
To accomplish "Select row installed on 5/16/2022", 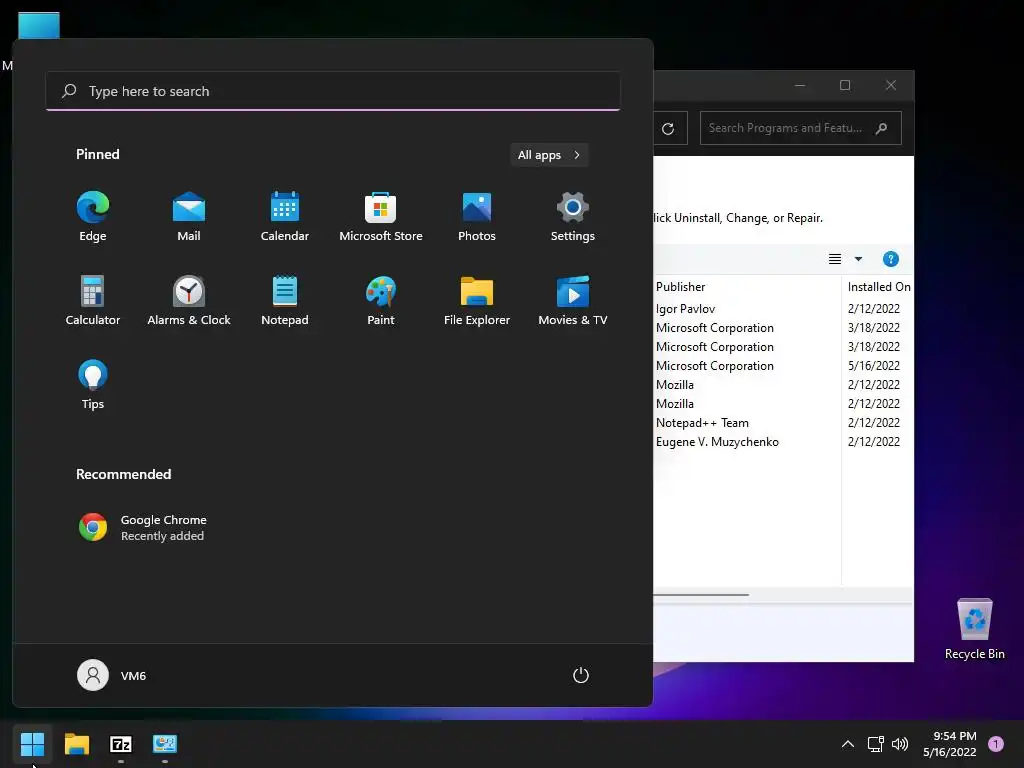I will click(784, 366).
